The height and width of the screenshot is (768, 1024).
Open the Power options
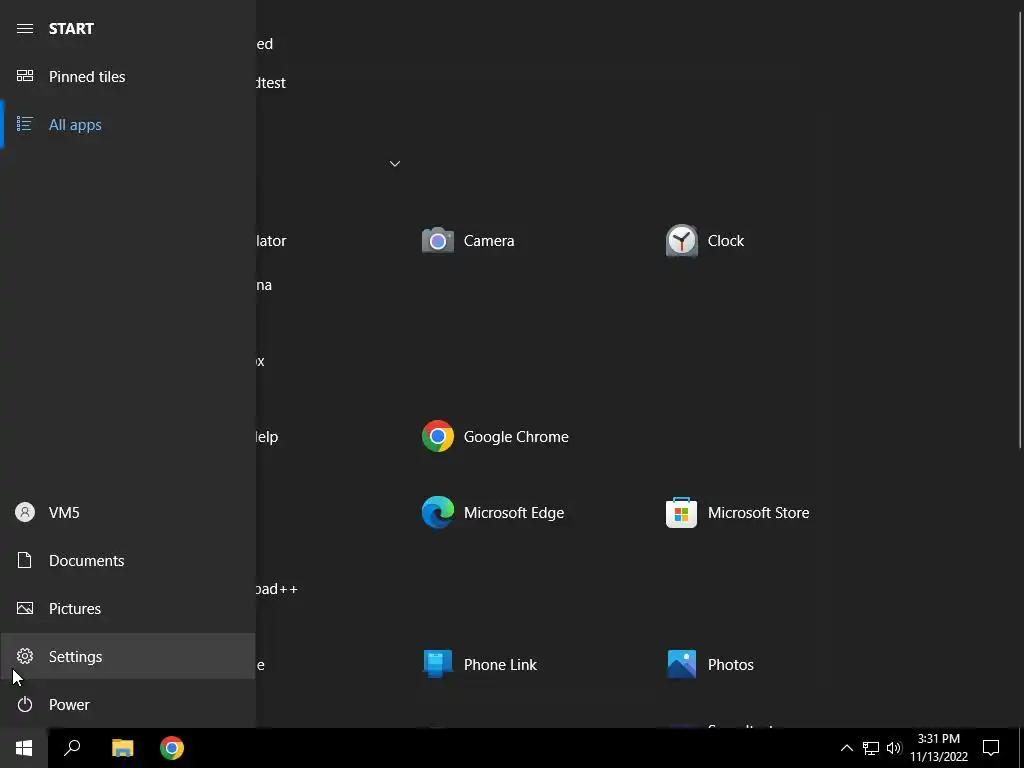(x=128, y=704)
